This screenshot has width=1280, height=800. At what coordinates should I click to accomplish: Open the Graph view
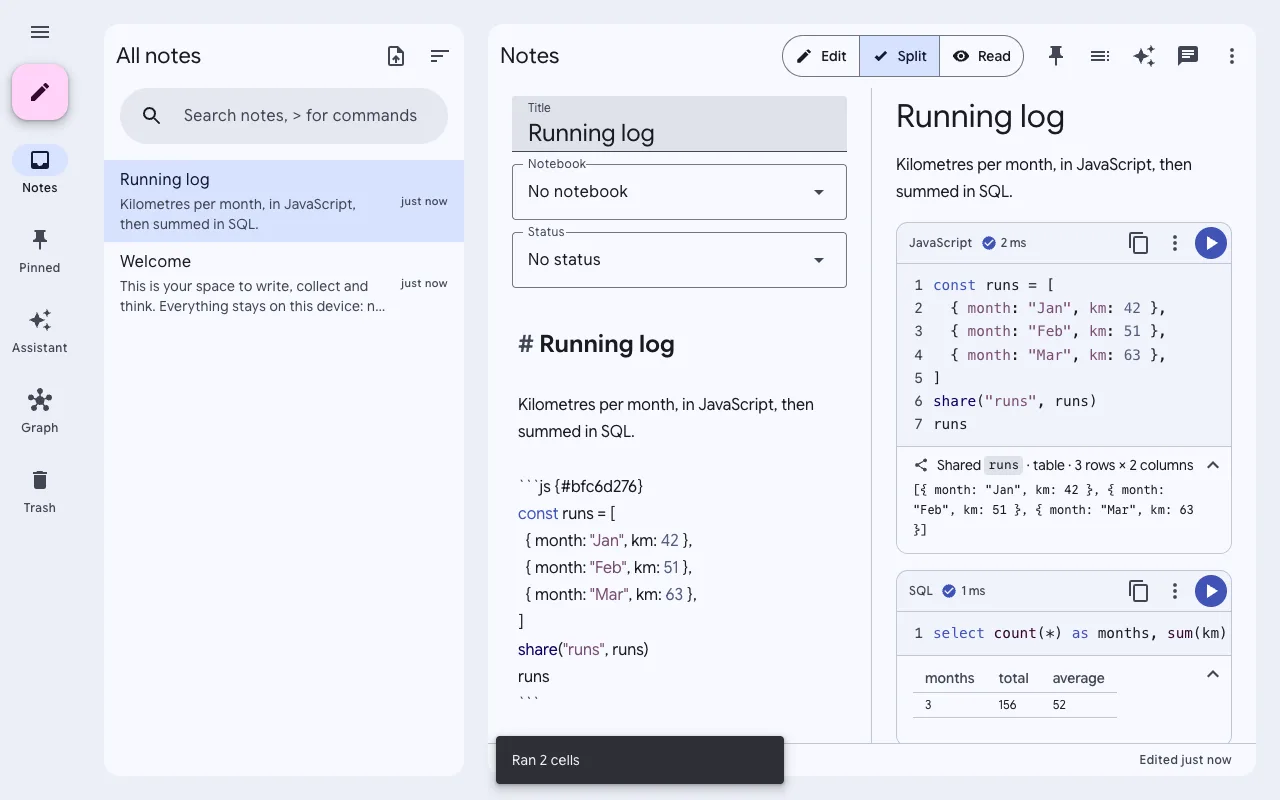pos(40,410)
